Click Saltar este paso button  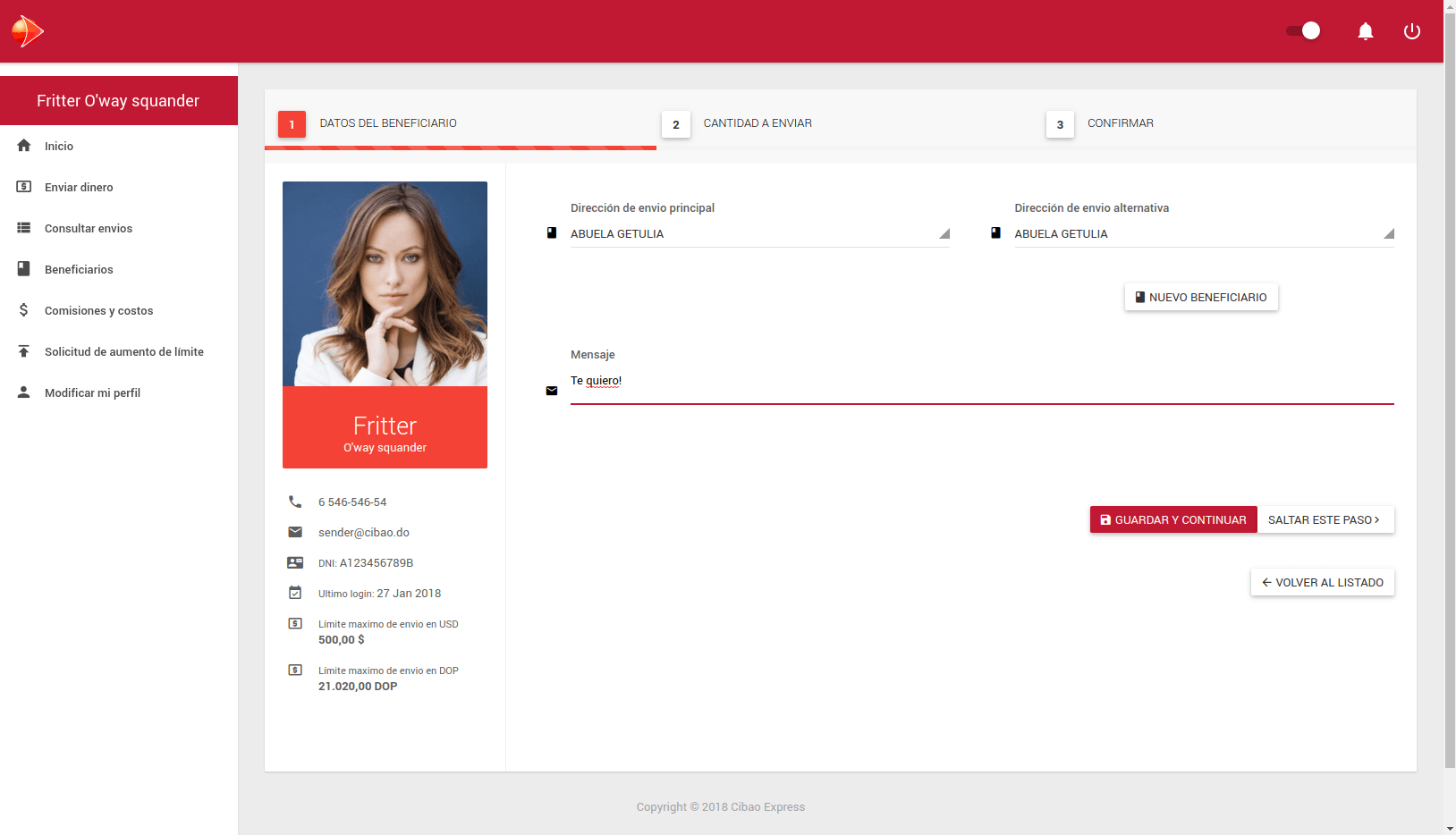(1325, 519)
